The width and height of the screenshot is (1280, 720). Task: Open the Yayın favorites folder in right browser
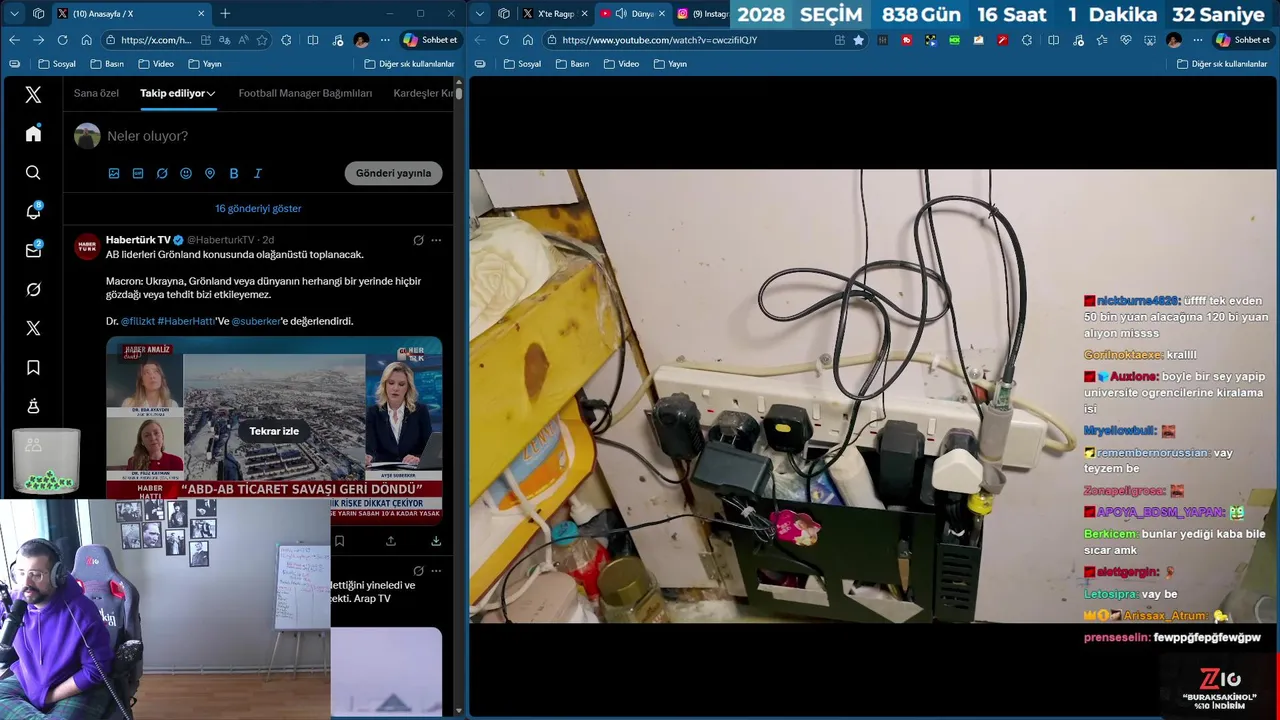(x=669, y=64)
